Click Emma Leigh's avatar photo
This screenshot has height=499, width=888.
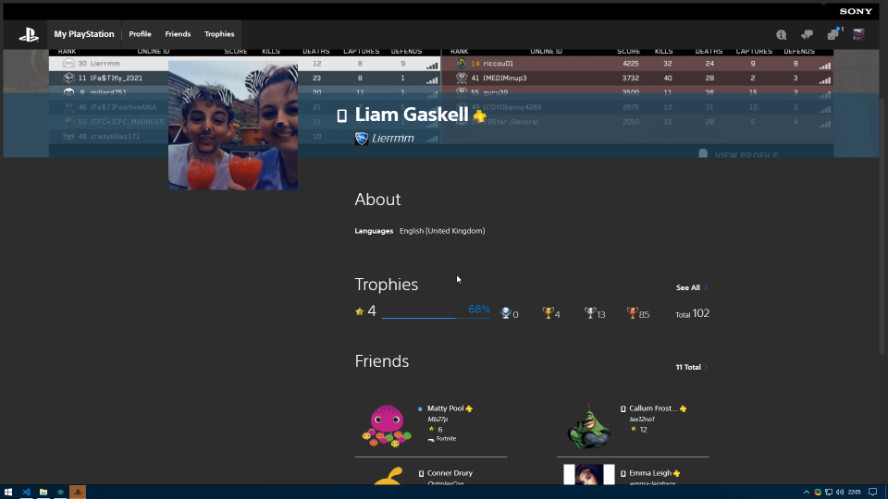589,475
